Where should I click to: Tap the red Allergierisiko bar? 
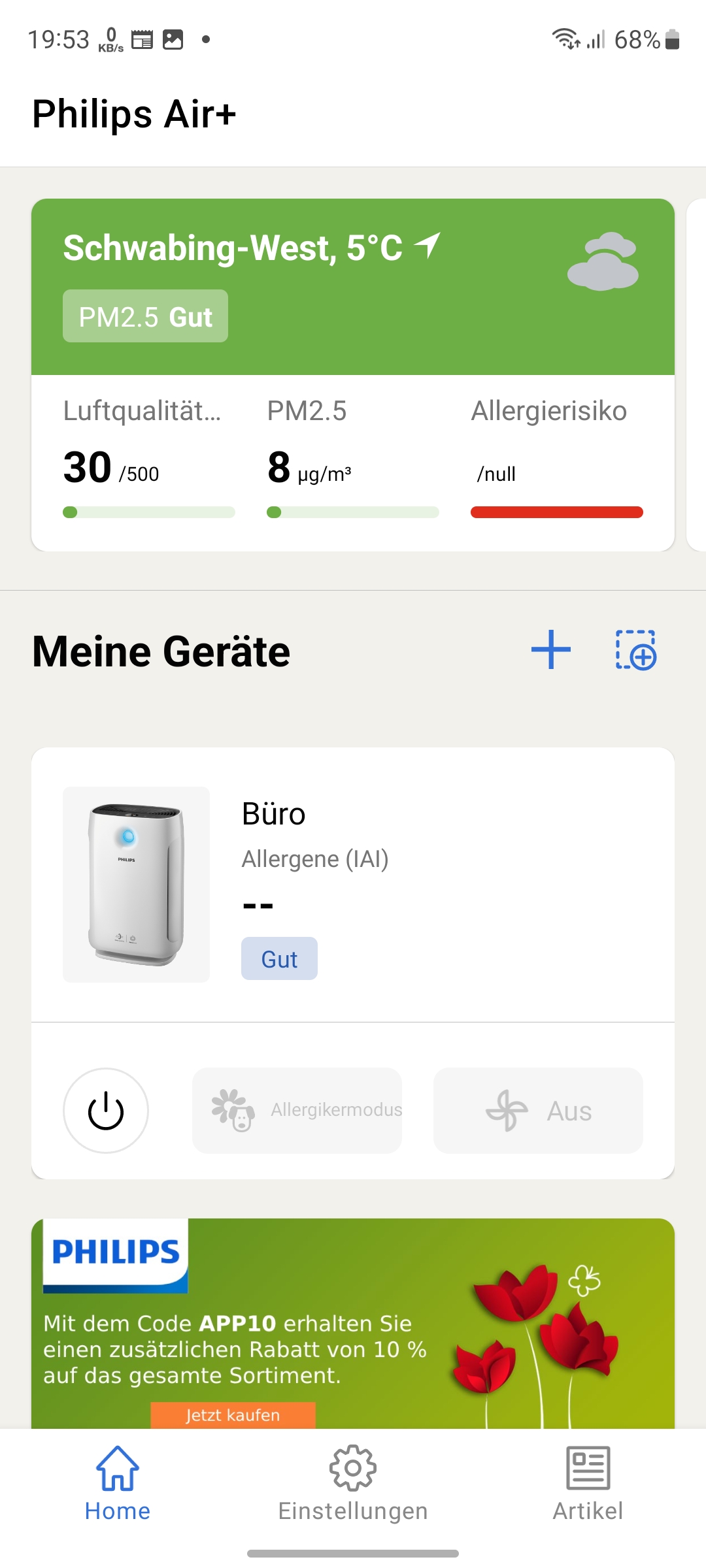(556, 512)
